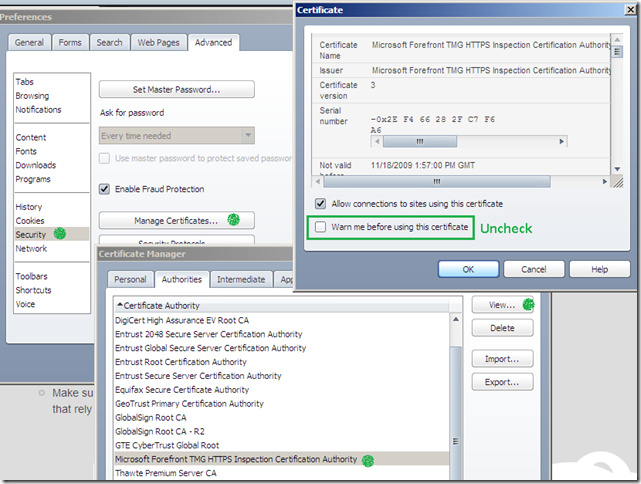Delete the selected certificate authority
641x484 pixels.
[x=502, y=328]
